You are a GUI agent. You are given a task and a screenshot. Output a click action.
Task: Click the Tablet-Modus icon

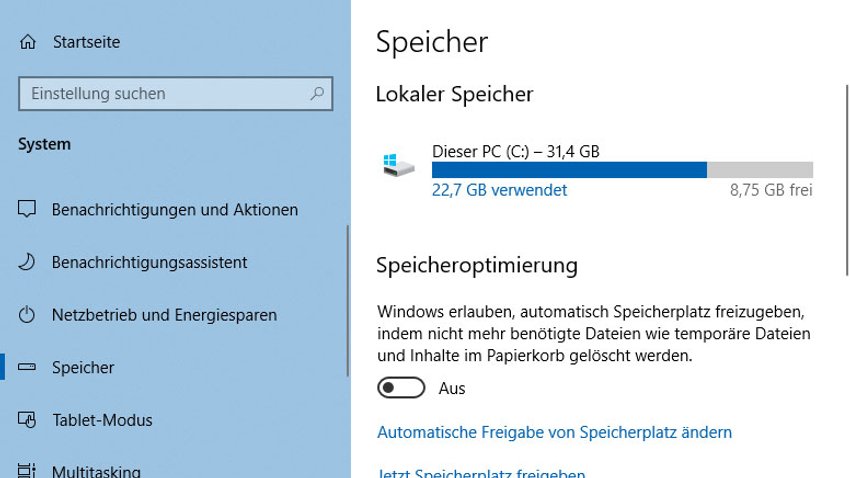(x=27, y=419)
